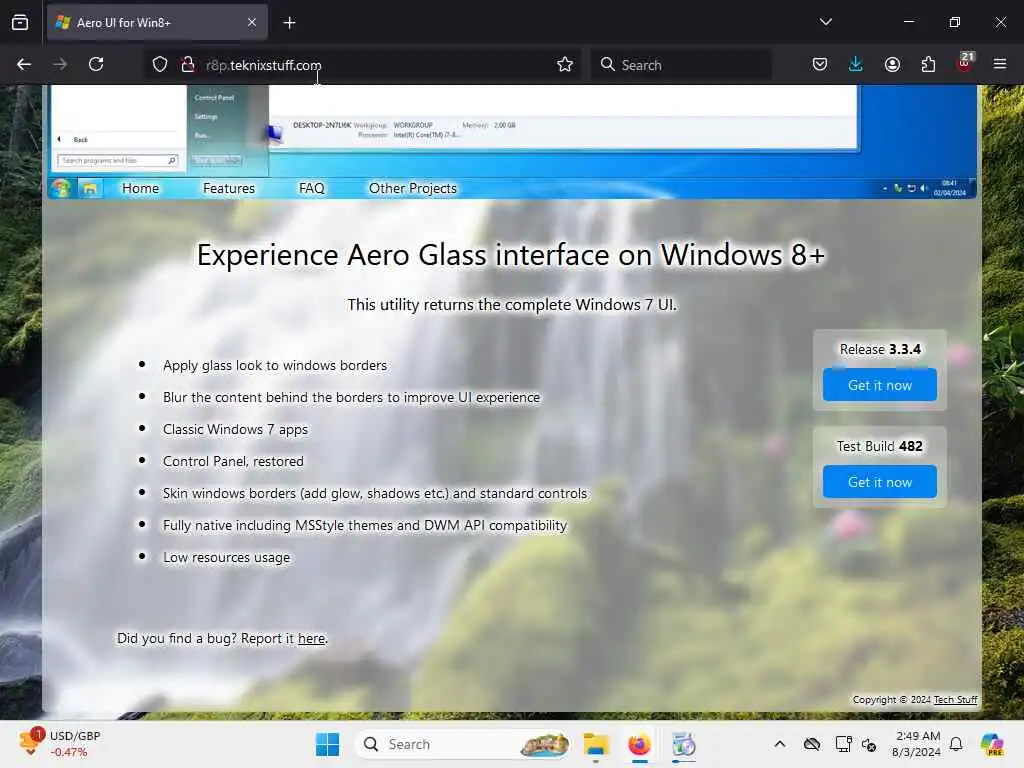The image size is (1024, 768).
Task: Click the Explorer icon beside the start orb
Action: point(89,189)
